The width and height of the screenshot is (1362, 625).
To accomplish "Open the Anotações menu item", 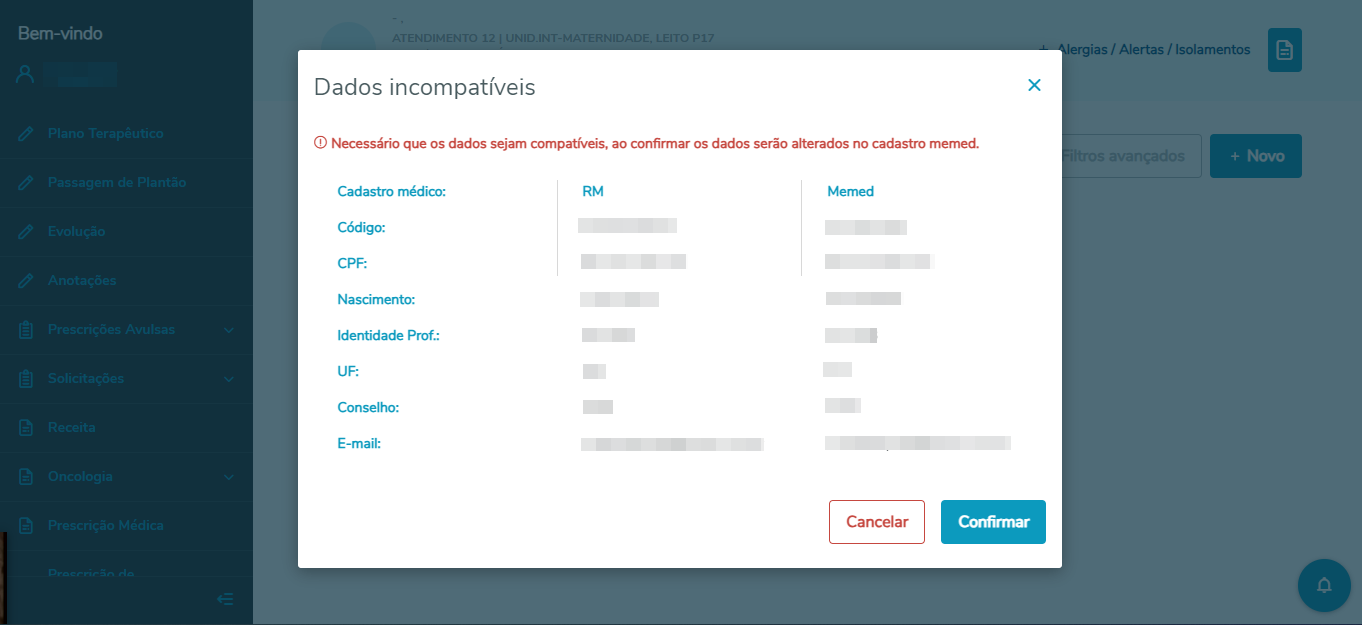I will click(x=82, y=281).
